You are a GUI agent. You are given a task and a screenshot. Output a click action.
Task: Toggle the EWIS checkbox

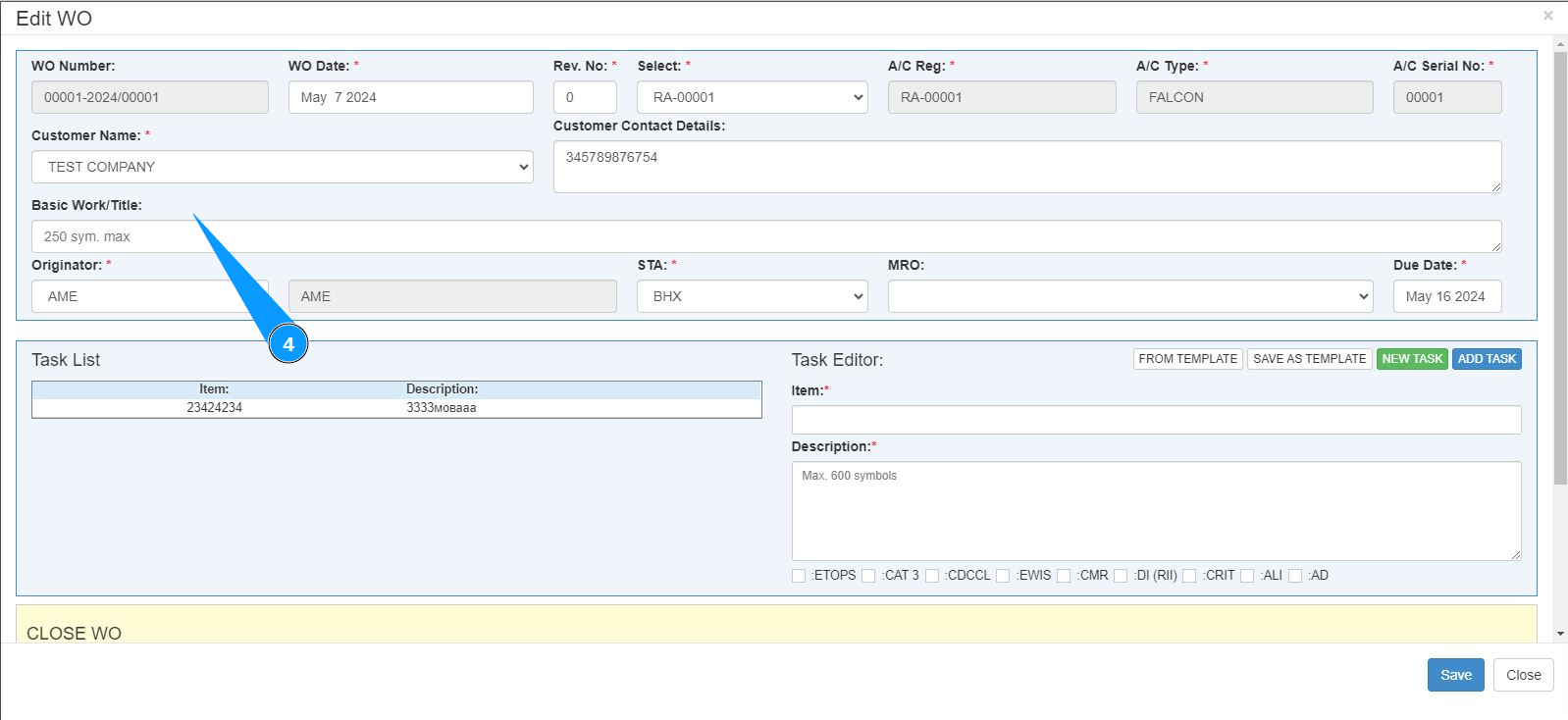pos(1003,576)
